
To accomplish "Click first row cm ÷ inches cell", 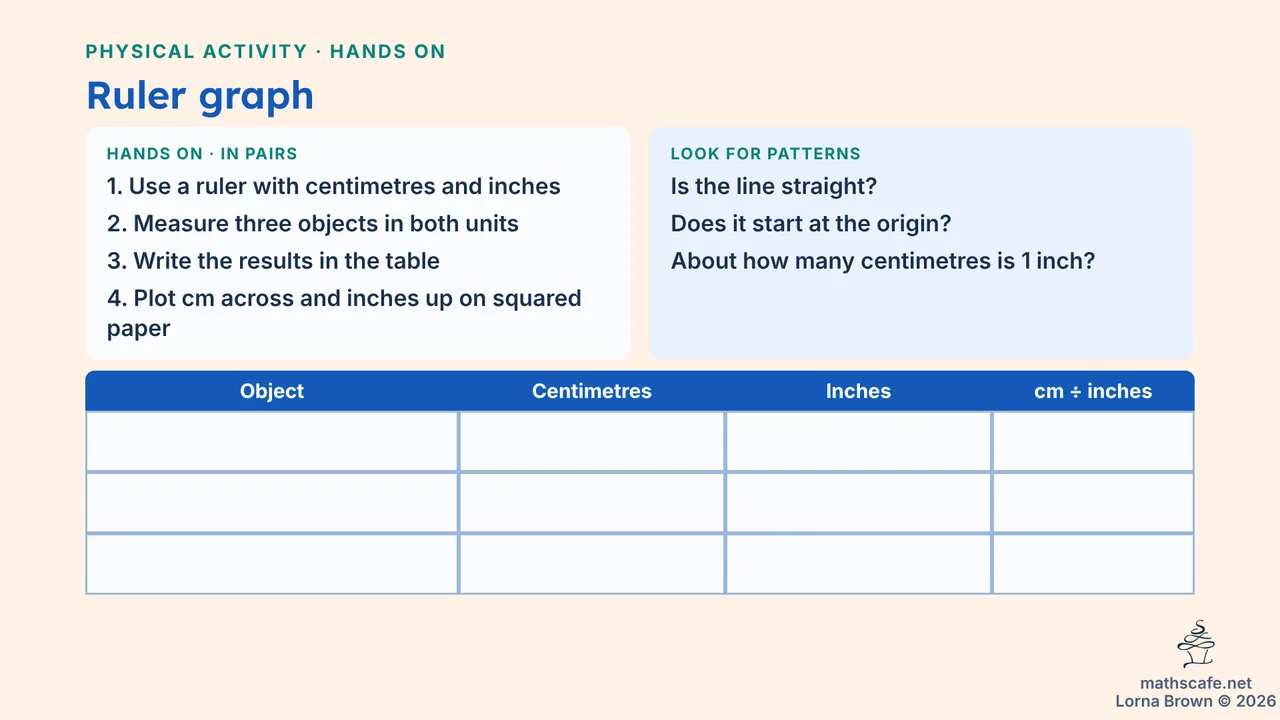I will 1093,441.
